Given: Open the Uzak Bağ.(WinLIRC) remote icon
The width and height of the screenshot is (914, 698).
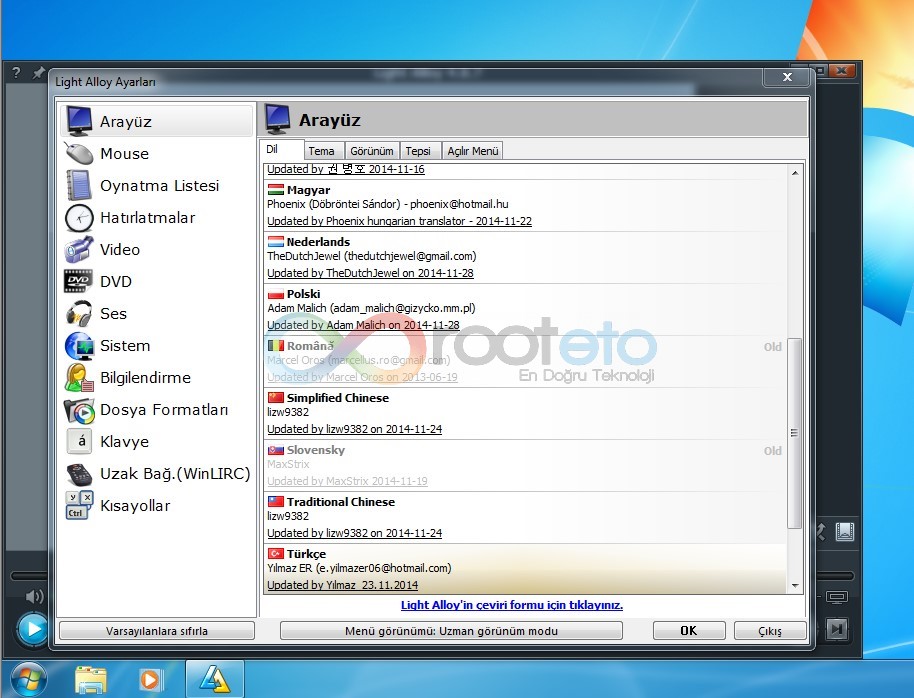Looking at the screenshot, I should [x=79, y=473].
